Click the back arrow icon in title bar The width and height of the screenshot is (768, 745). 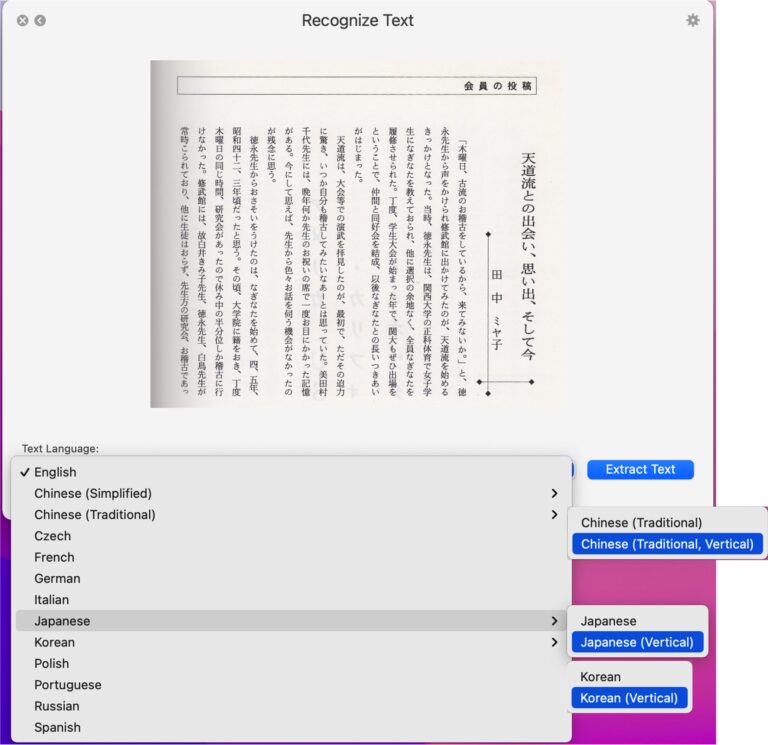(40, 20)
